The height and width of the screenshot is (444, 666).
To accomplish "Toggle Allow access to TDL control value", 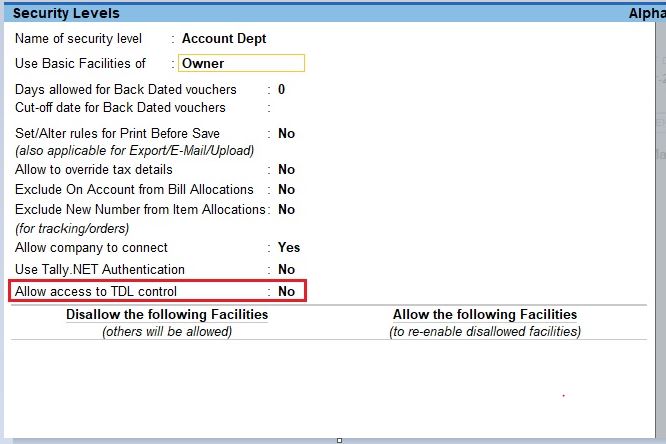I will [286, 291].
